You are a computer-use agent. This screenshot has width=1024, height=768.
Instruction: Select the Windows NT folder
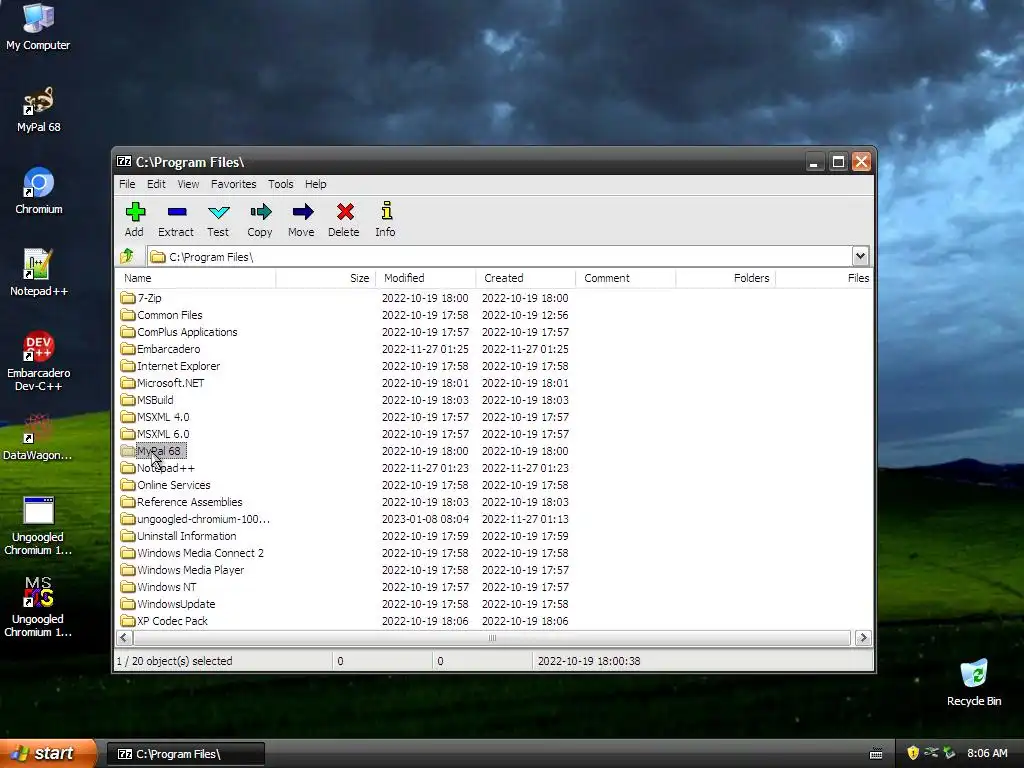167,586
